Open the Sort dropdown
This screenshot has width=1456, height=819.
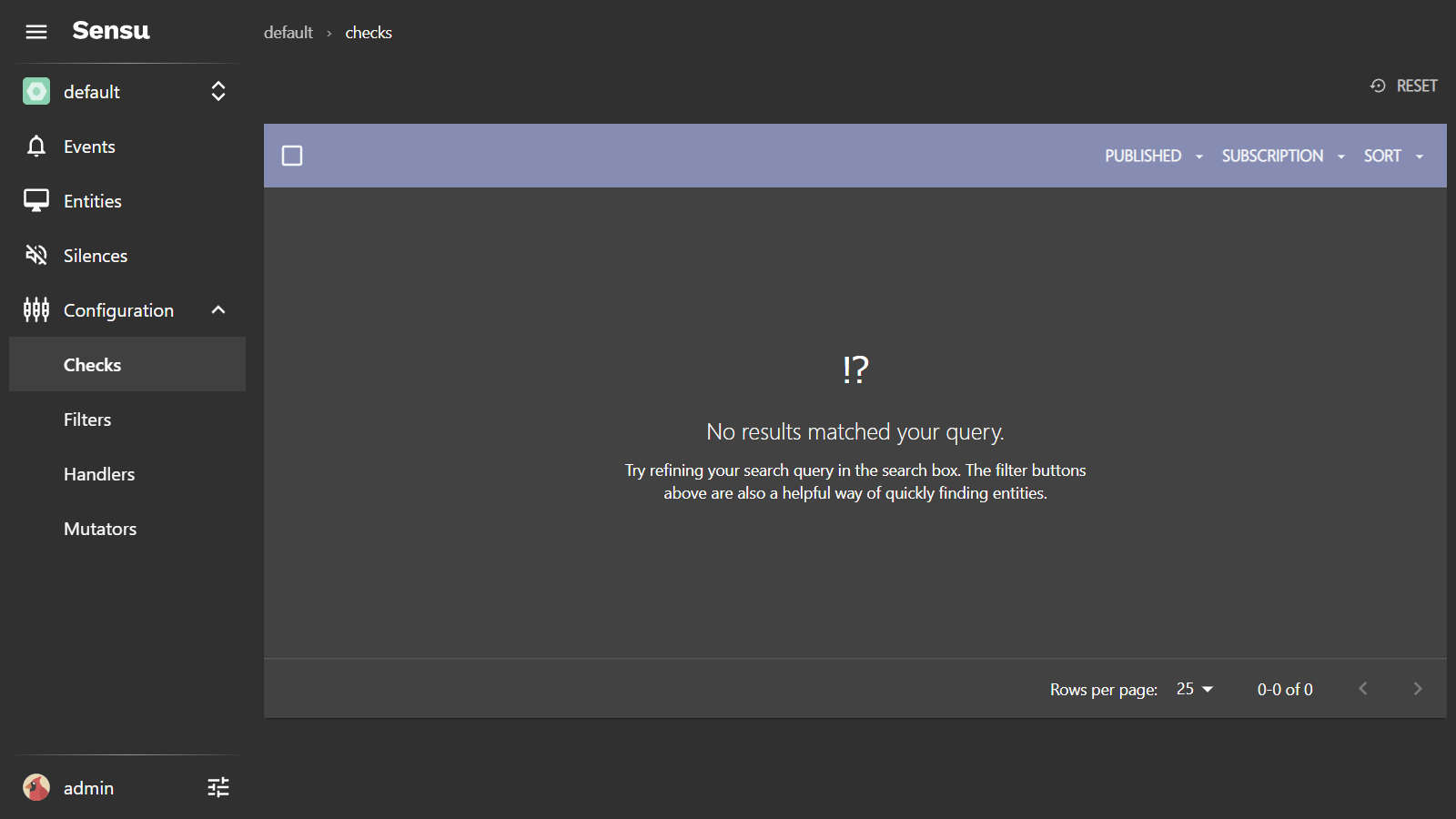1392,156
